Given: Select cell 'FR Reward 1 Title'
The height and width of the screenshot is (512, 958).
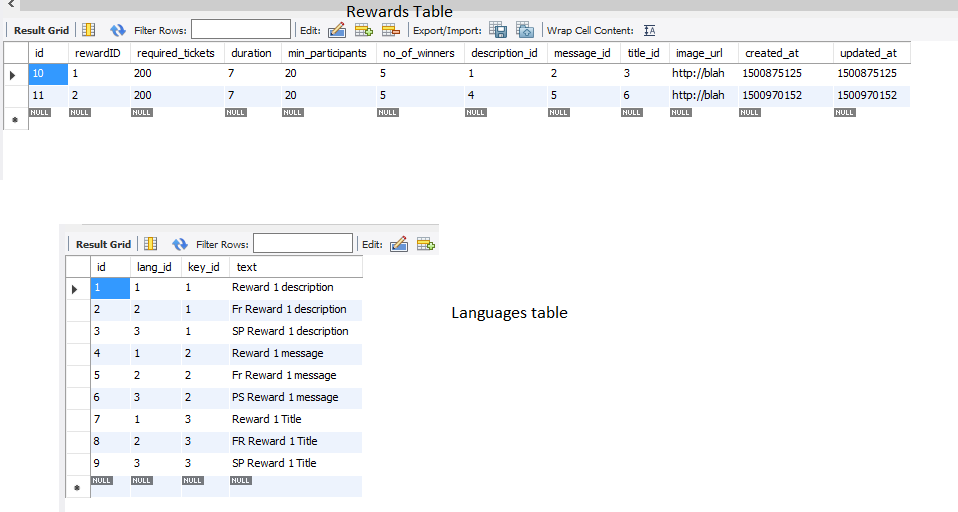Looking at the screenshot, I should (x=296, y=442).
